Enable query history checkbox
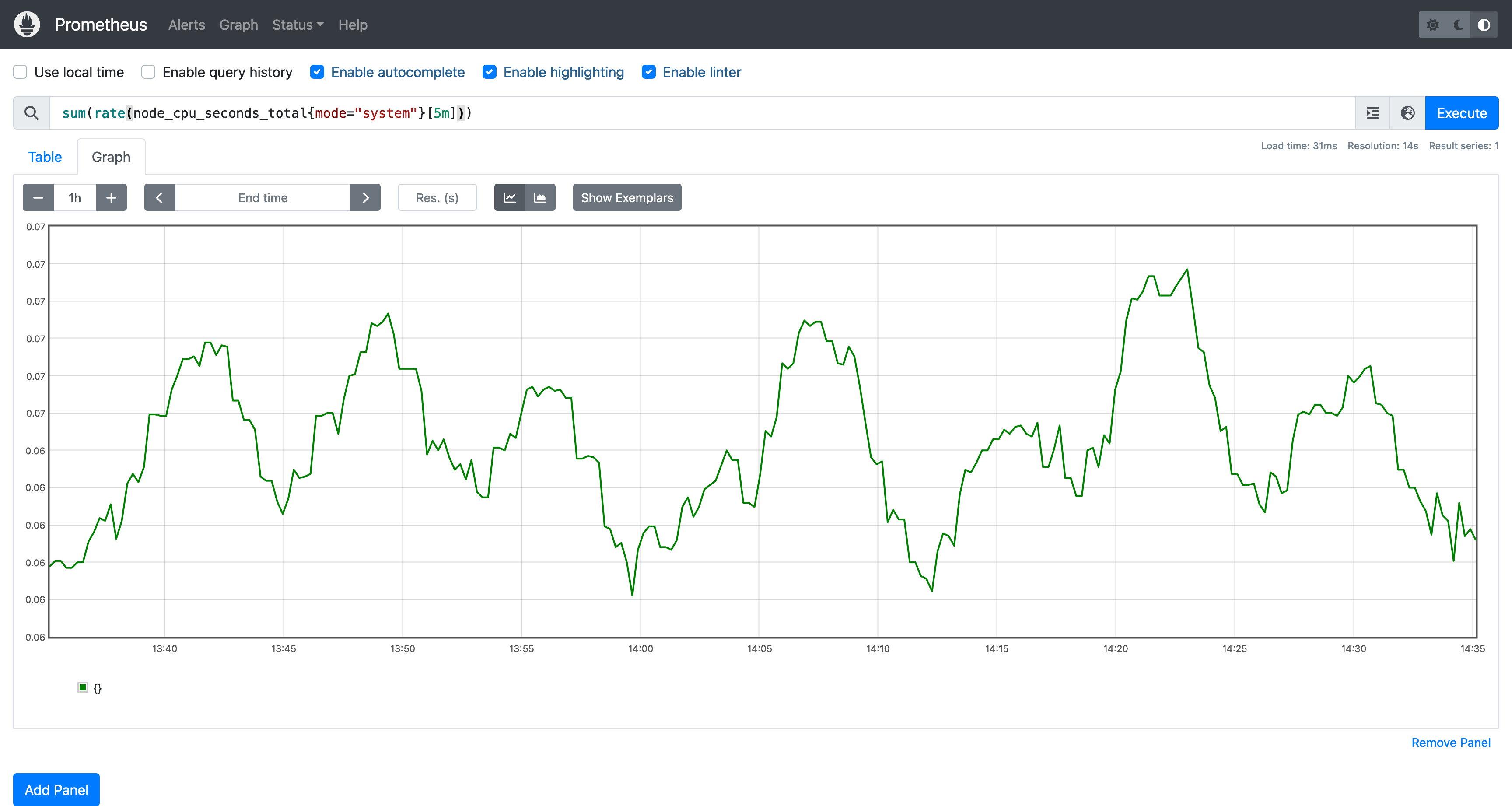The image size is (1512, 806). (x=148, y=72)
